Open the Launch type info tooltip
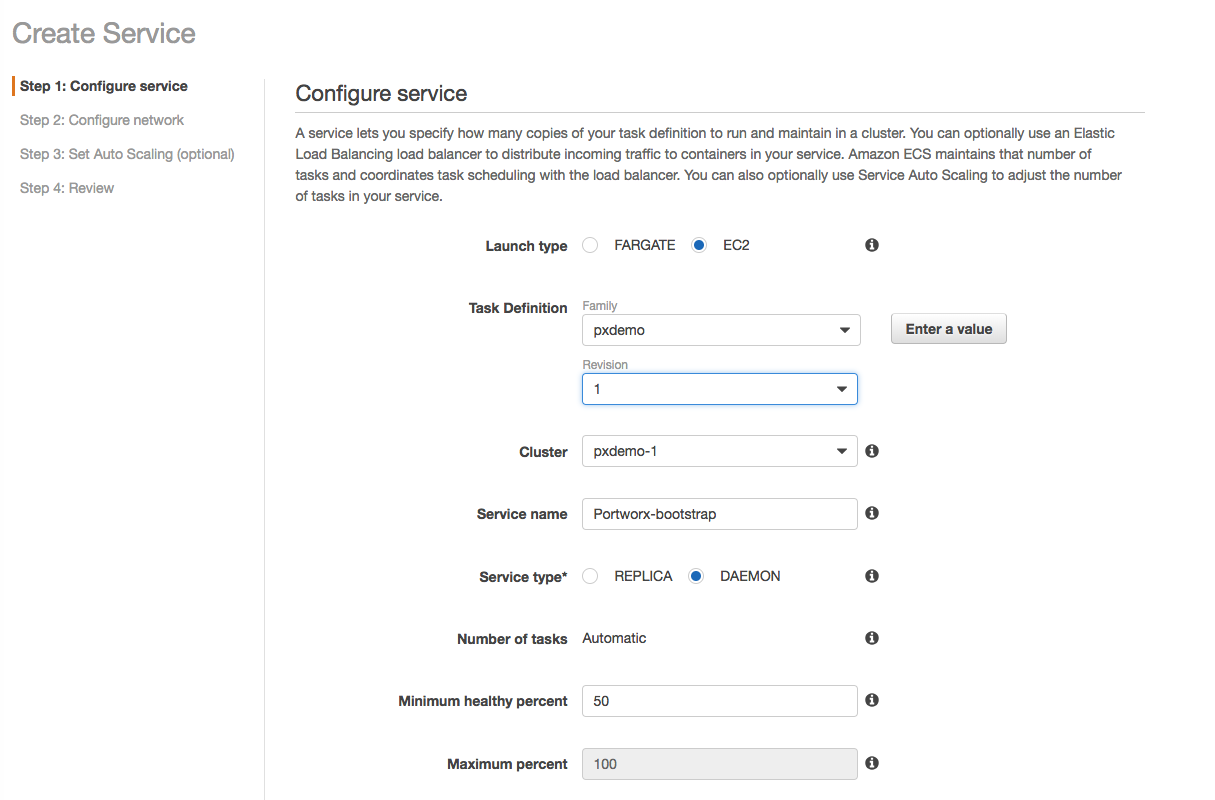This screenshot has height=800, width=1215. pos(871,244)
